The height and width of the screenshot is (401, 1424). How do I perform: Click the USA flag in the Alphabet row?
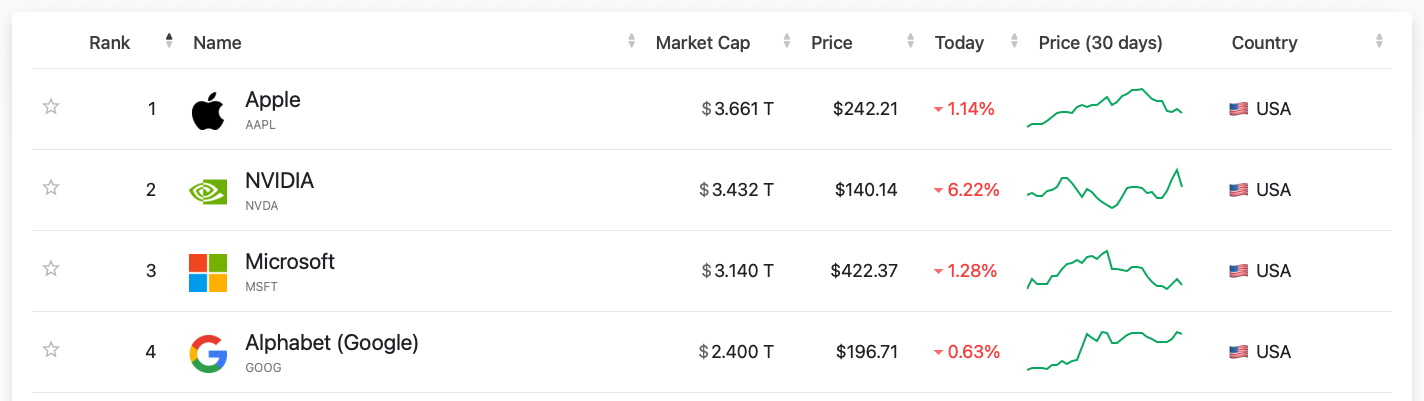point(1238,352)
